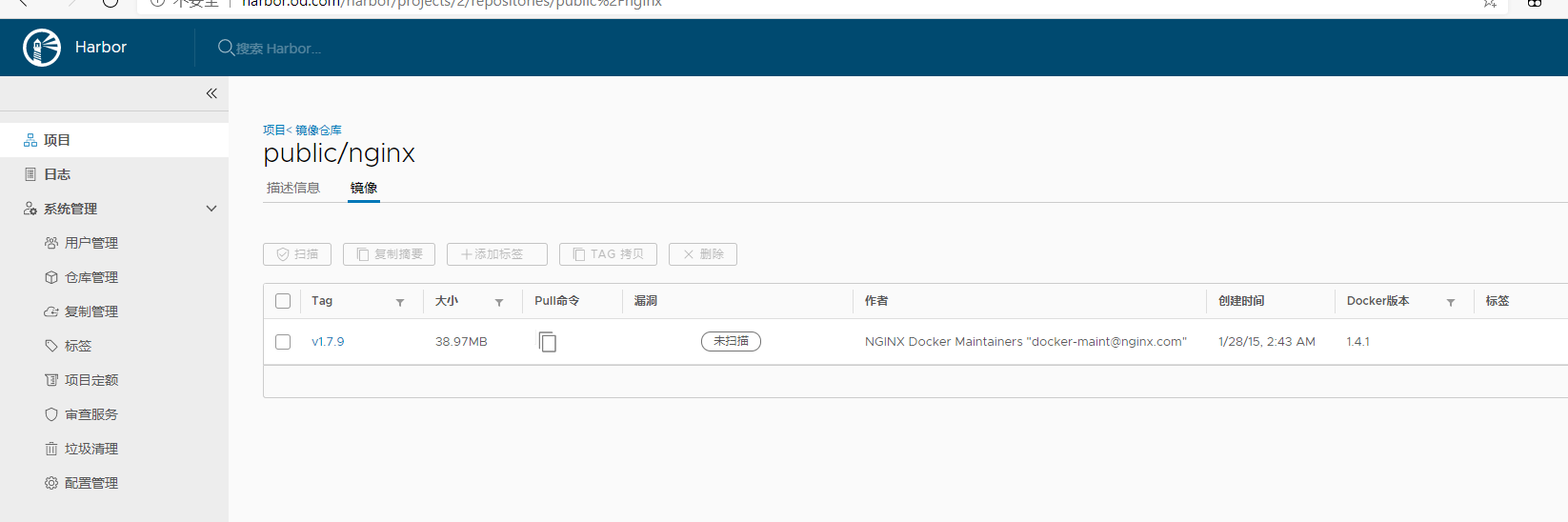
Task: Click the 1.4.1 Docker version cell
Action: click(1358, 342)
